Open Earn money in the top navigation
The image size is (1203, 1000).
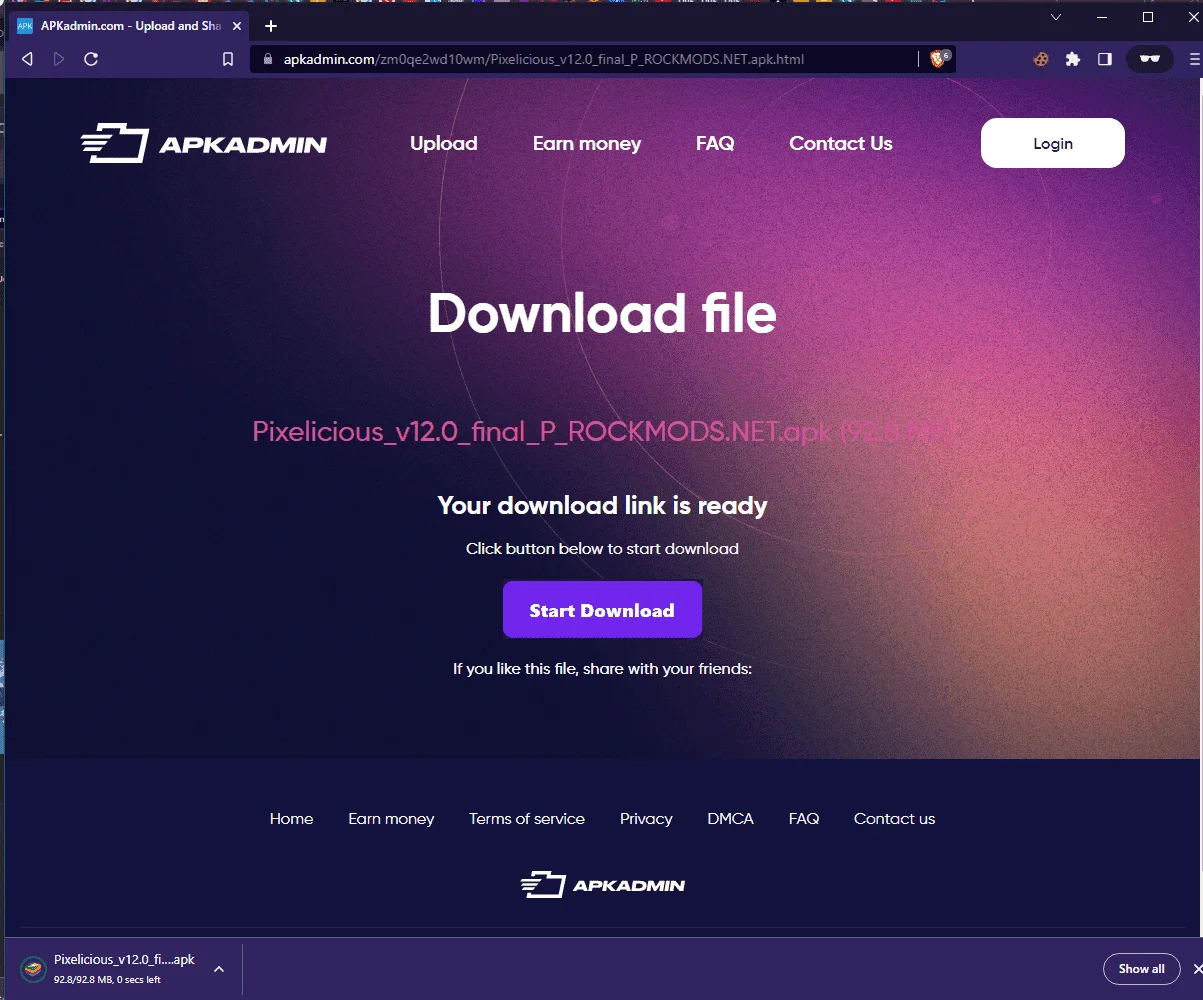587,144
